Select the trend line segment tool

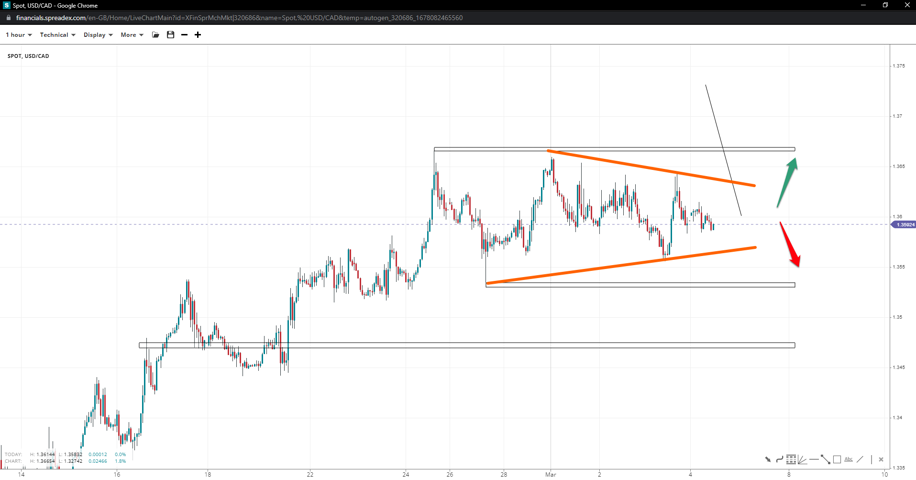click(x=826, y=460)
